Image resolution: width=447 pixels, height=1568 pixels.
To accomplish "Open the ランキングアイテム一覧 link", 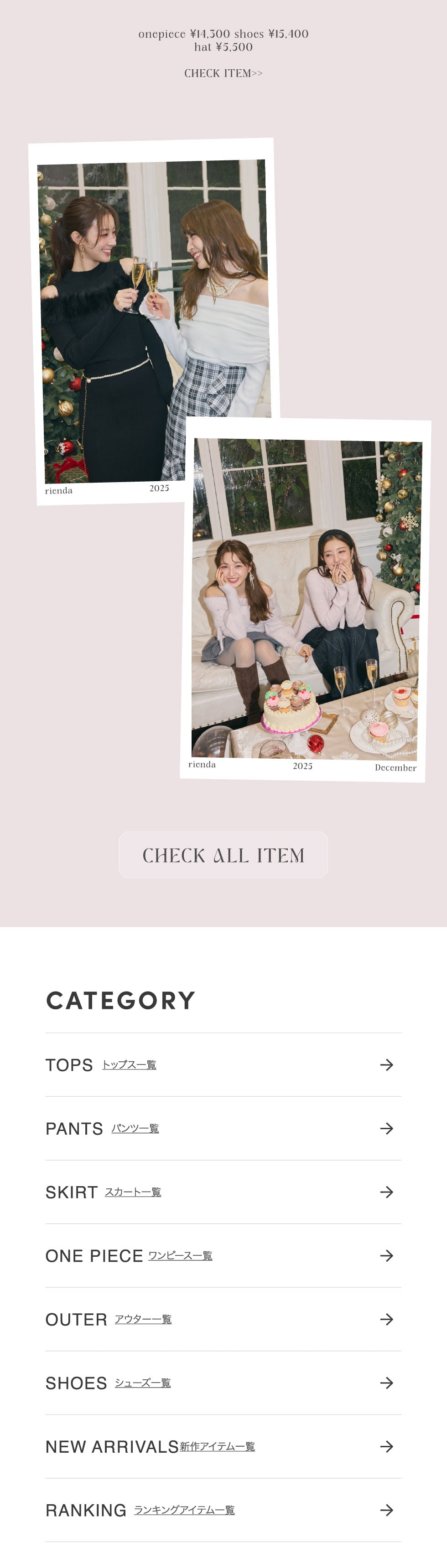I will point(185,1510).
